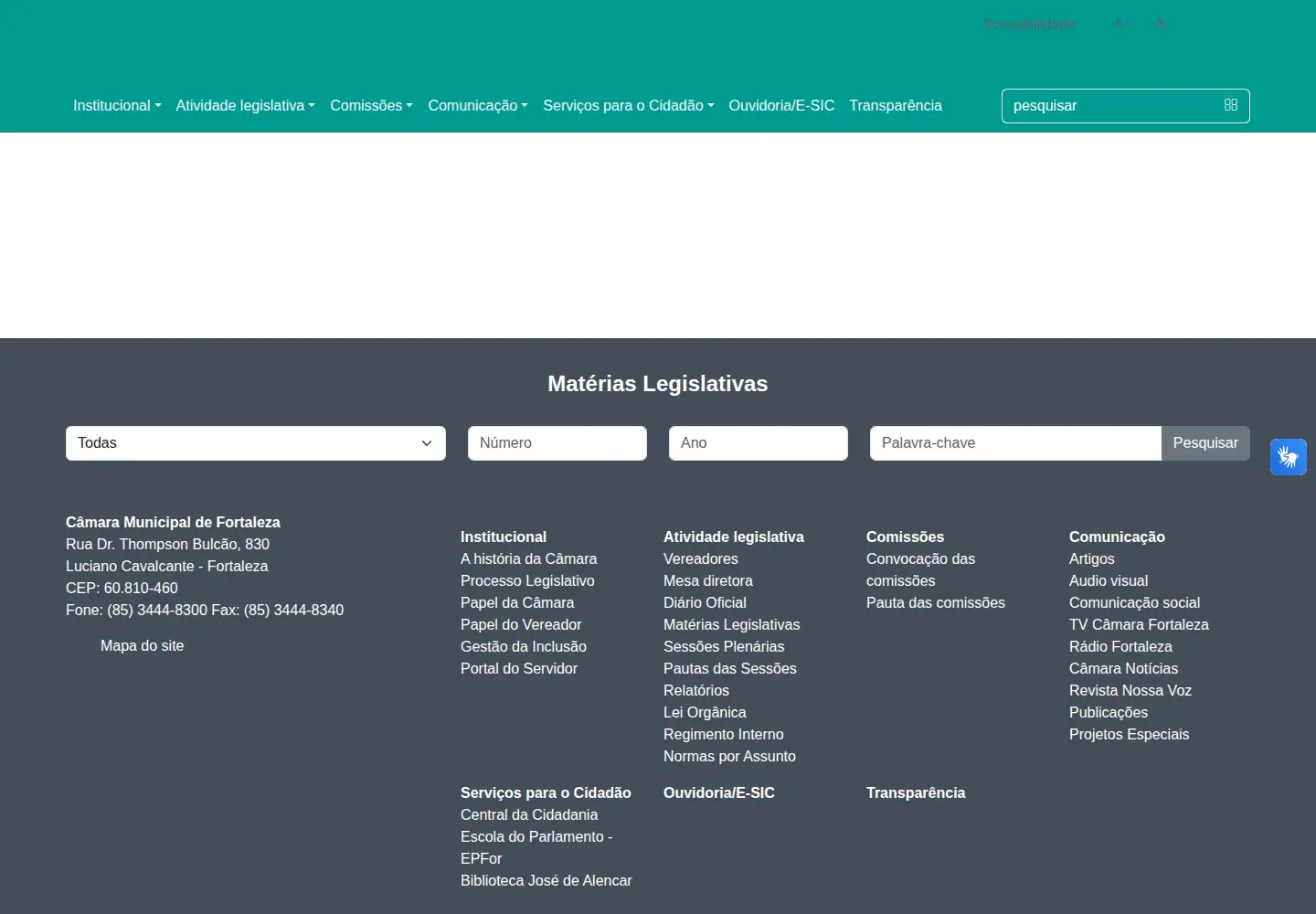Increase font size with the A+ control
Image resolution: width=1316 pixels, height=914 pixels.
click(x=1123, y=24)
